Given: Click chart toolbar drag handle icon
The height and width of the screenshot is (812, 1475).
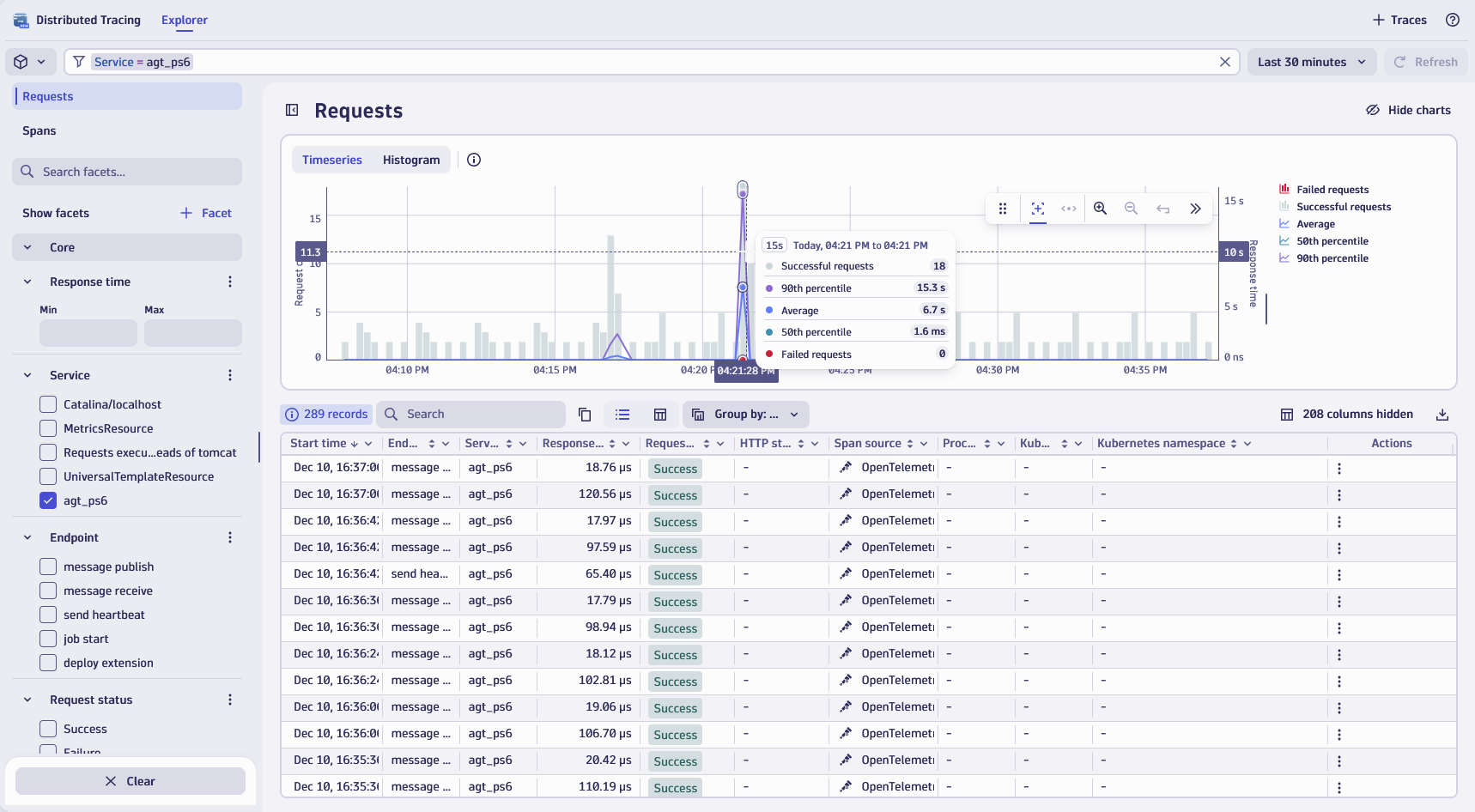Looking at the screenshot, I should click(1003, 209).
